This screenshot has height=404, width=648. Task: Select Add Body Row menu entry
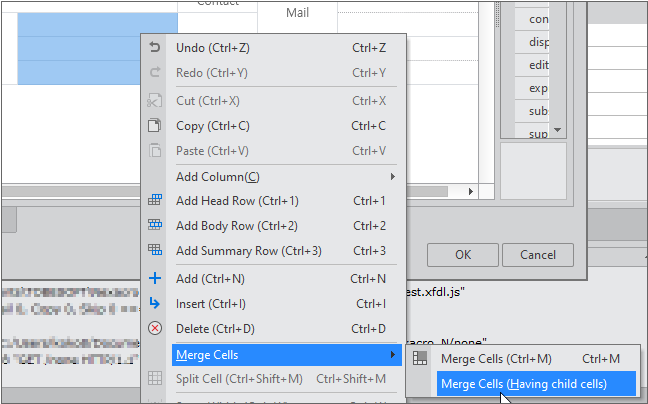[x=236, y=225]
